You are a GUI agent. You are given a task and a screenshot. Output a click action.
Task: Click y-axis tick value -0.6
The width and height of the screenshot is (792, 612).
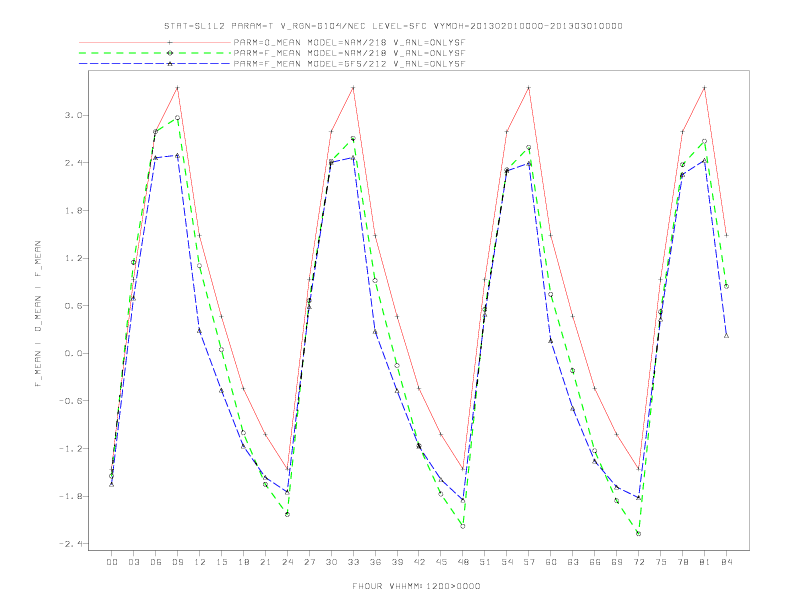[70, 401]
